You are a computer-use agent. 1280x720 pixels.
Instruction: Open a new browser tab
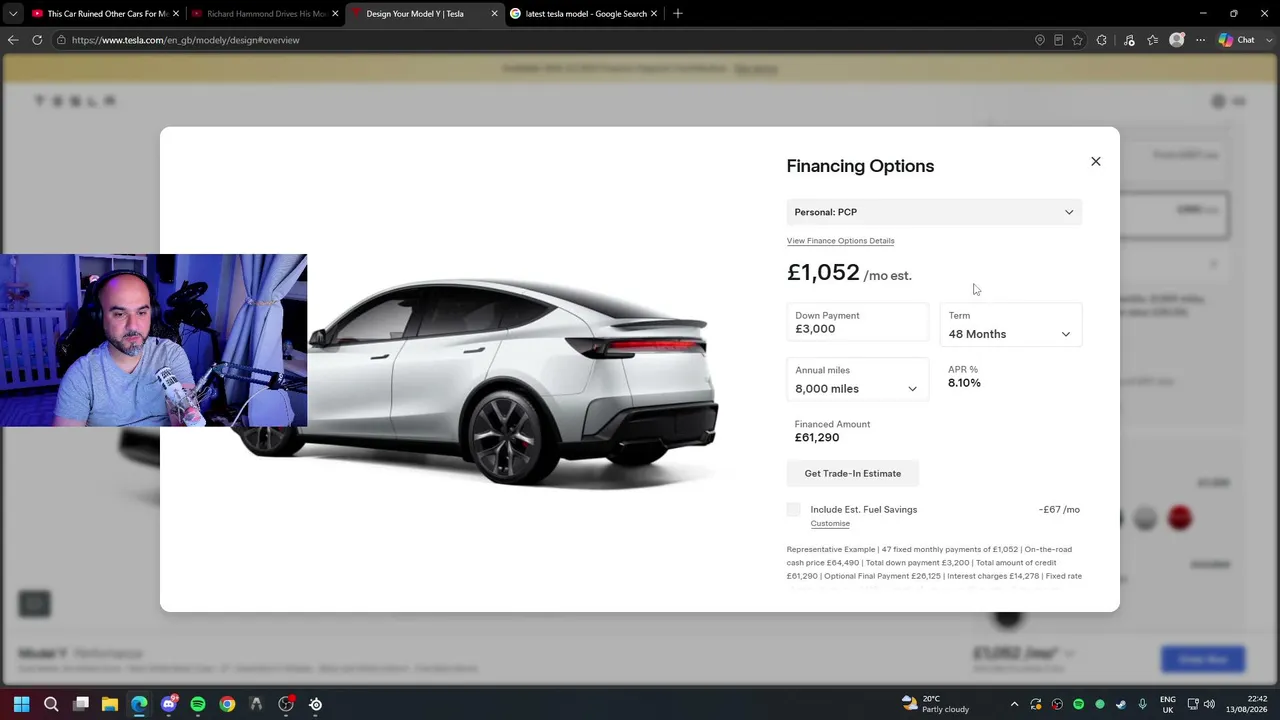(677, 14)
